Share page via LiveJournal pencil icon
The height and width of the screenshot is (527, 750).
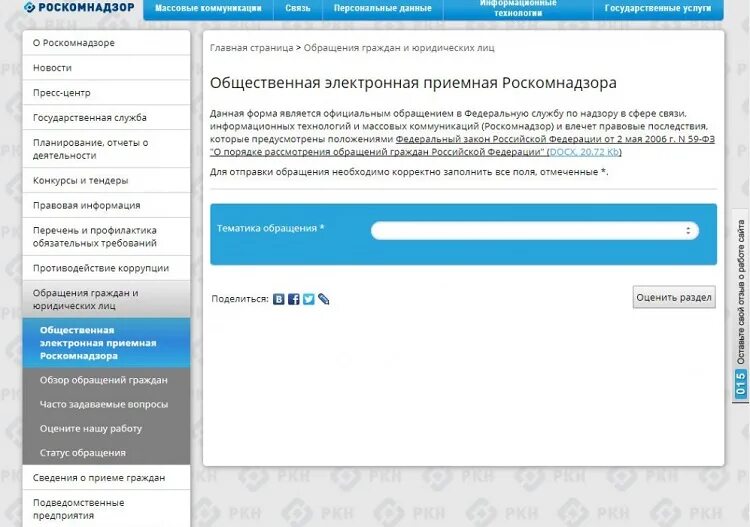[324, 299]
